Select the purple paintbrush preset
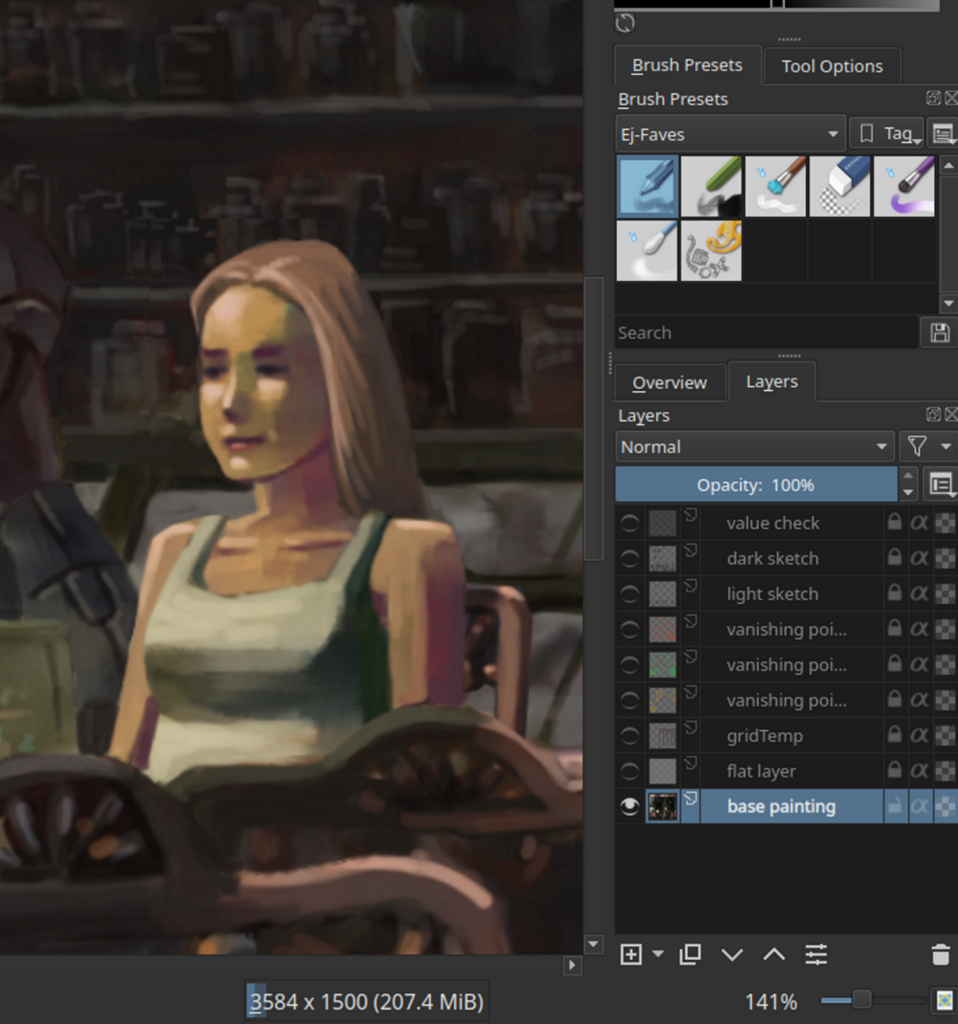Viewport: 958px width, 1024px height. (x=904, y=186)
